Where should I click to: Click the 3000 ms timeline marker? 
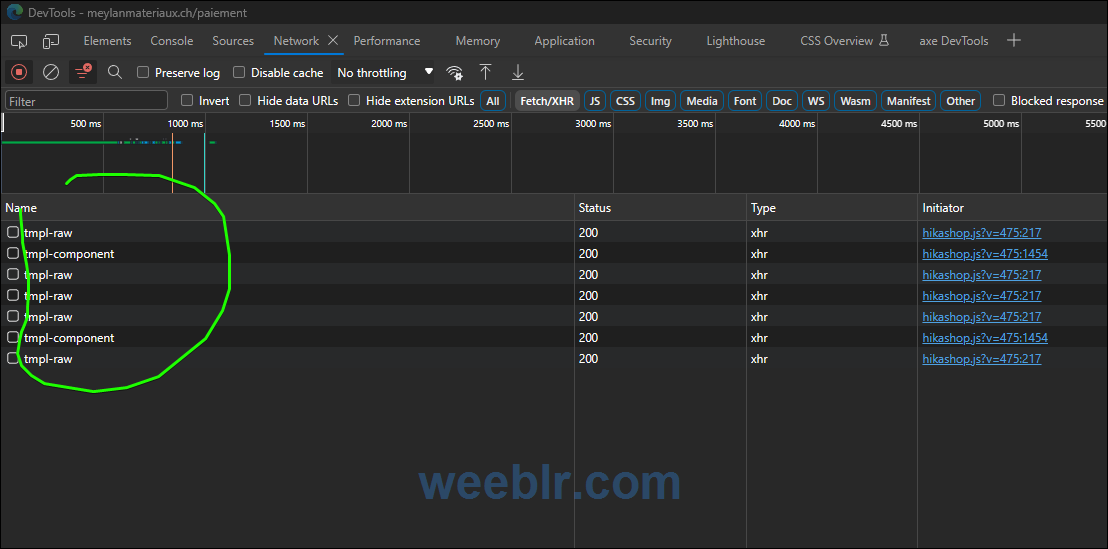tap(593, 124)
